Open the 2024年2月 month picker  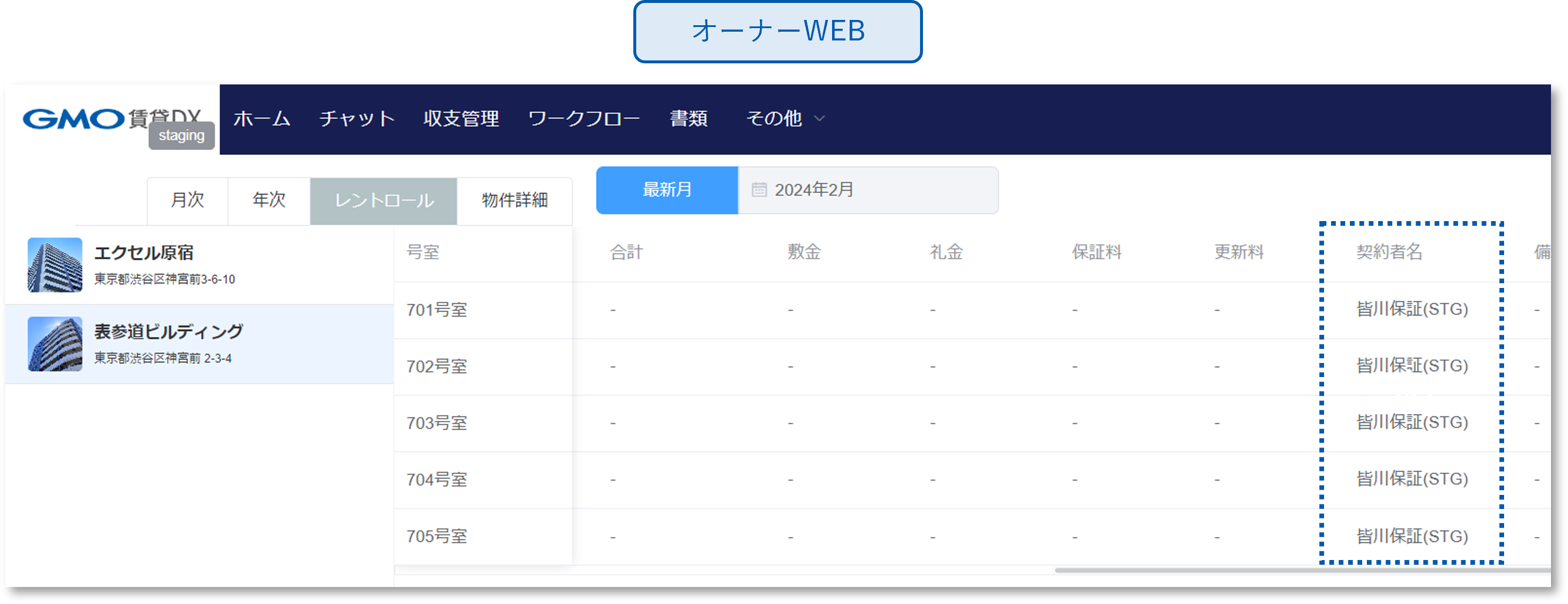tap(867, 190)
